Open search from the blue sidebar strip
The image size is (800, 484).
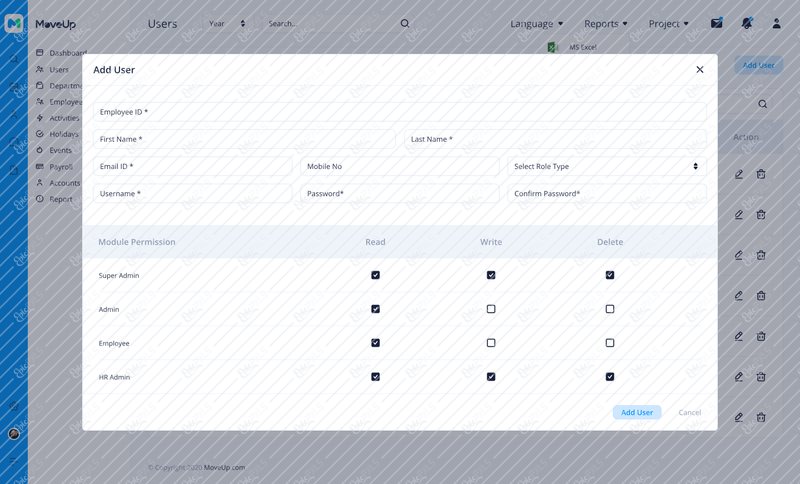pos(14,59)
